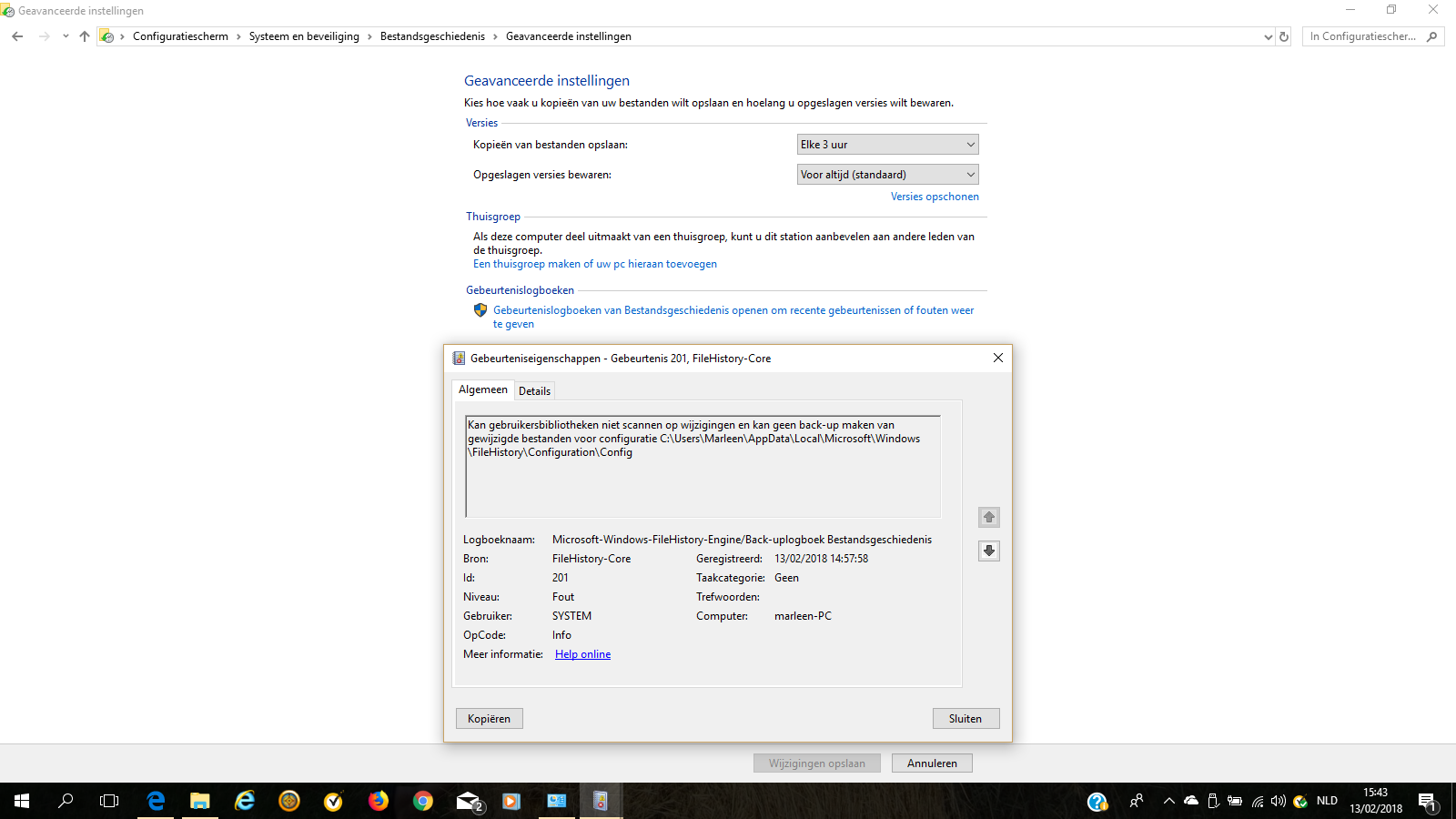
Task: Show the previous event using up arrow
Action: tap(989, 517)
